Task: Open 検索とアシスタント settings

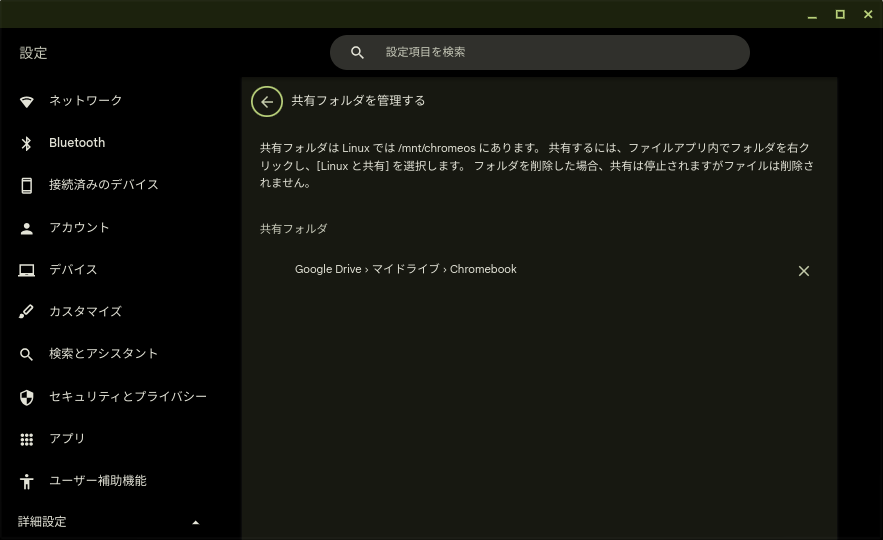Action: point(103,354)
